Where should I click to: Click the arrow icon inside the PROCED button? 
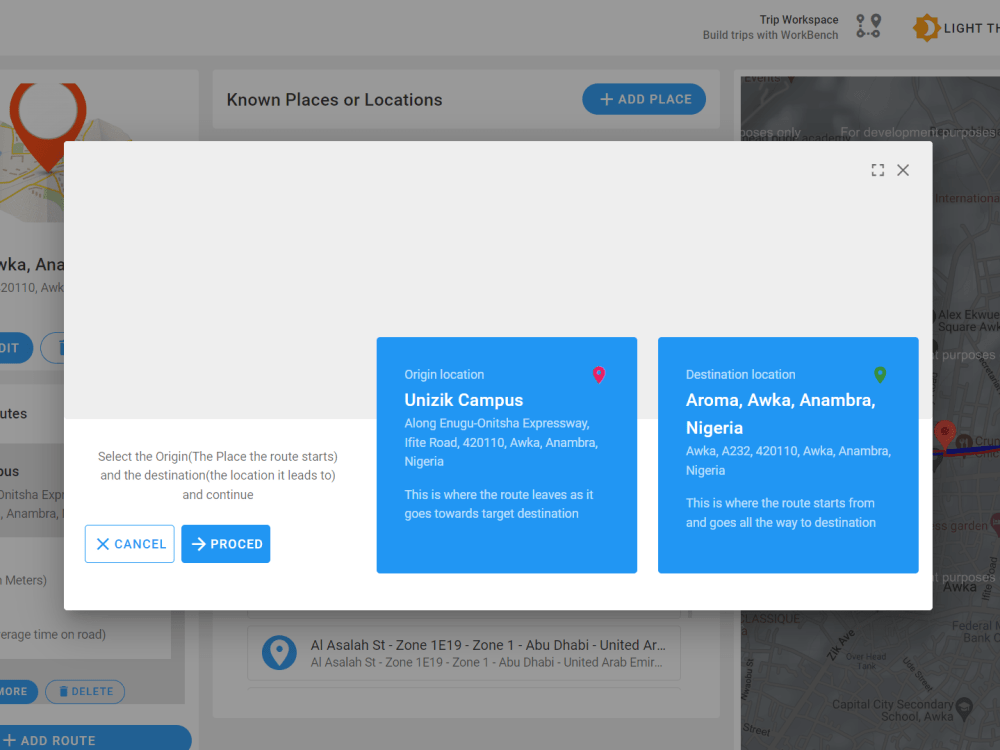pos(198,544)
